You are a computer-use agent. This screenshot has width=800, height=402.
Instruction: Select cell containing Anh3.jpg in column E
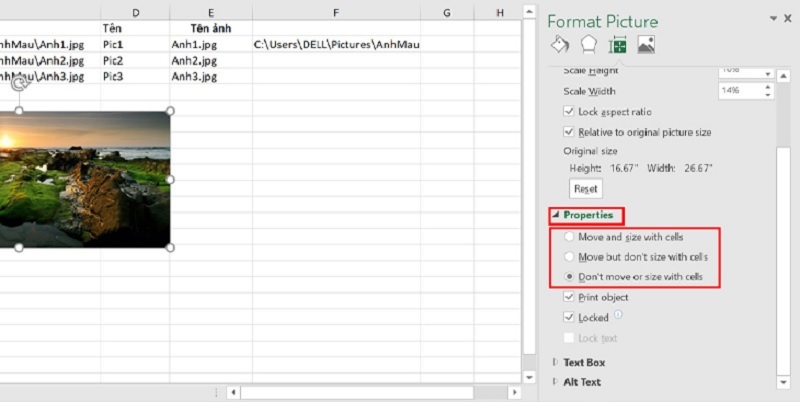pos(211,76)
